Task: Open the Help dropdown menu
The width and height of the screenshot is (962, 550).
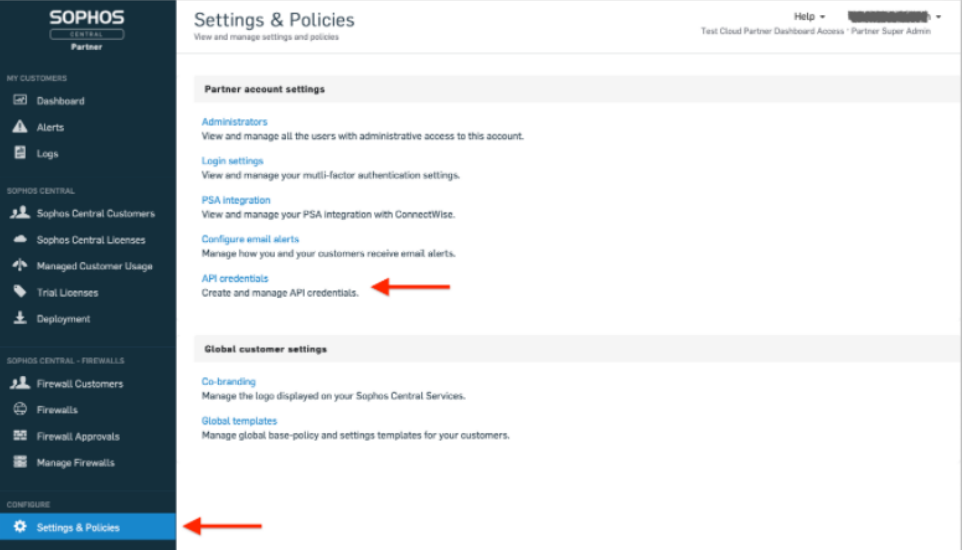Action: 809,17
